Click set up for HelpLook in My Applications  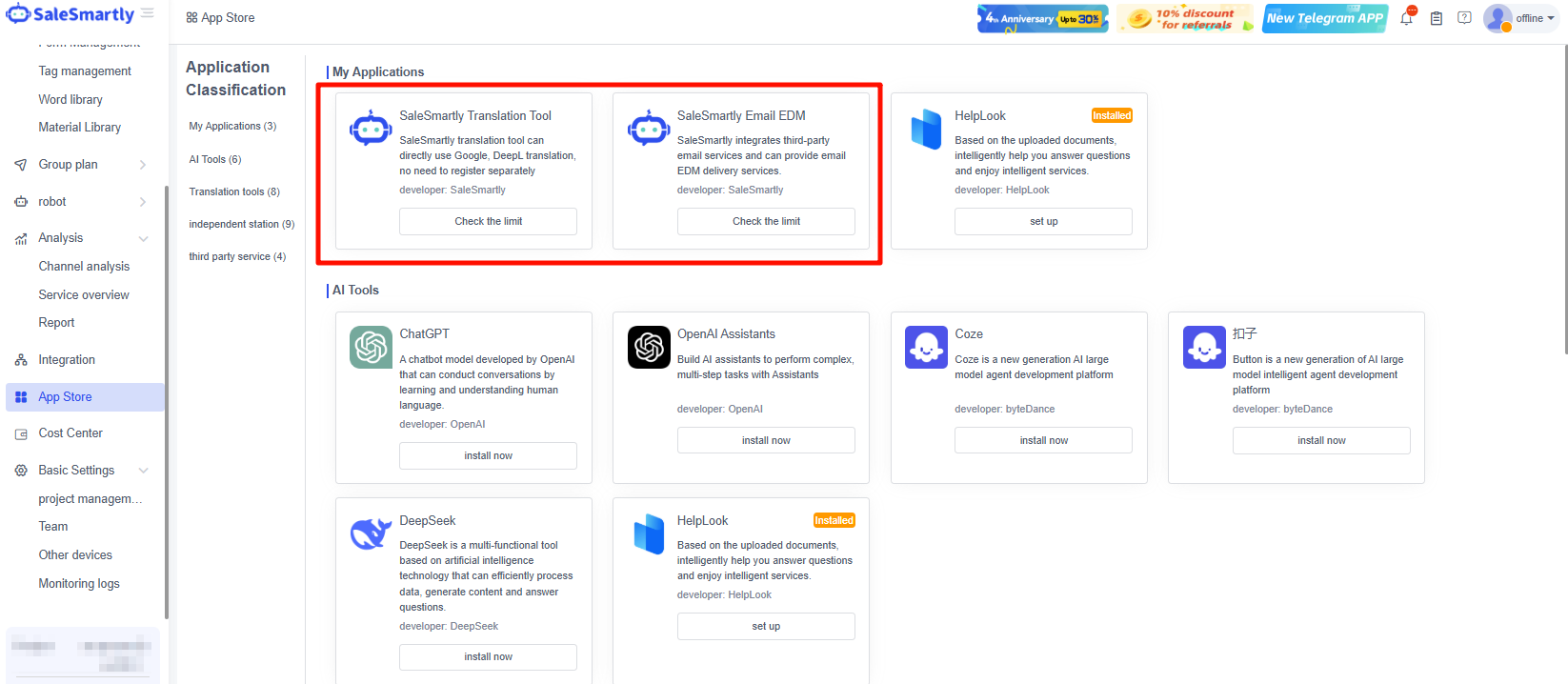[1043, 221]
